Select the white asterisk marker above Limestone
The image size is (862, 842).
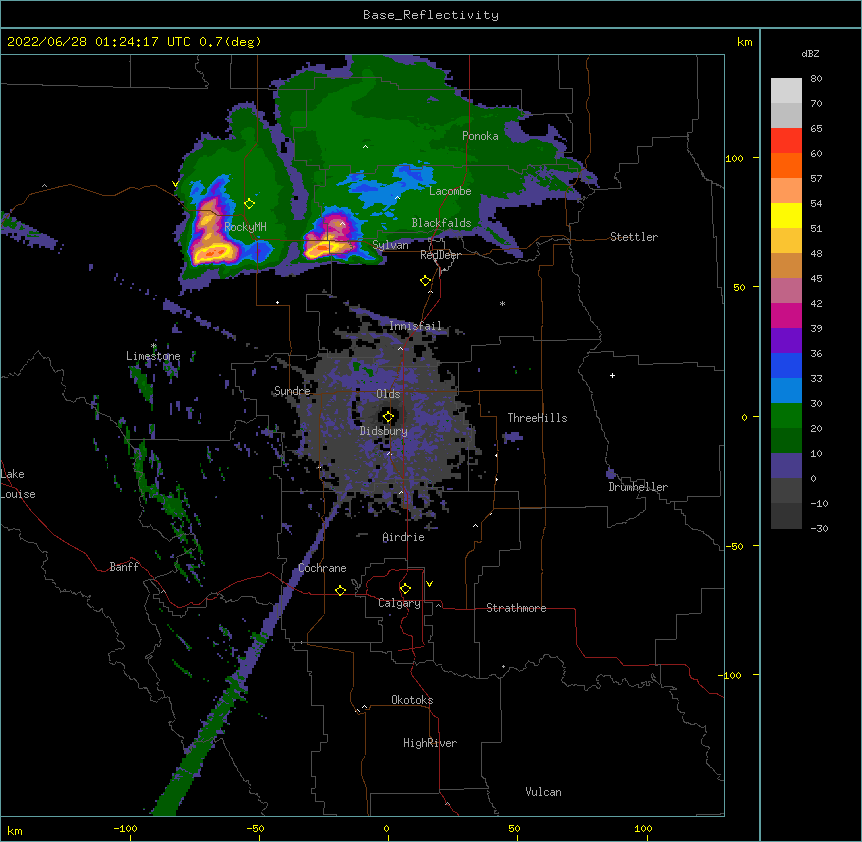pyautogui.click(x=153, y=347)
